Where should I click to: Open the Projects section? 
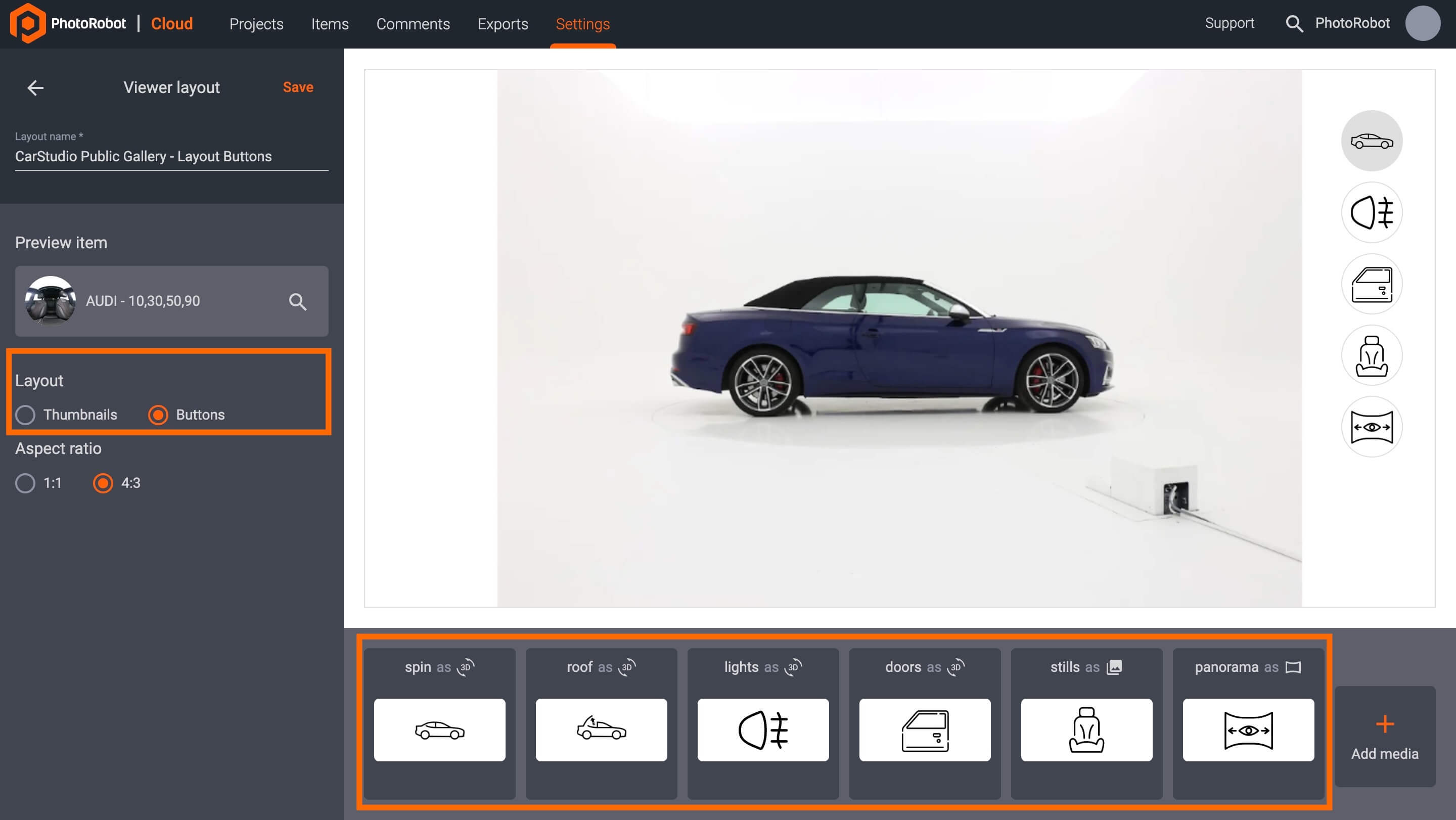tap(256, 24)
